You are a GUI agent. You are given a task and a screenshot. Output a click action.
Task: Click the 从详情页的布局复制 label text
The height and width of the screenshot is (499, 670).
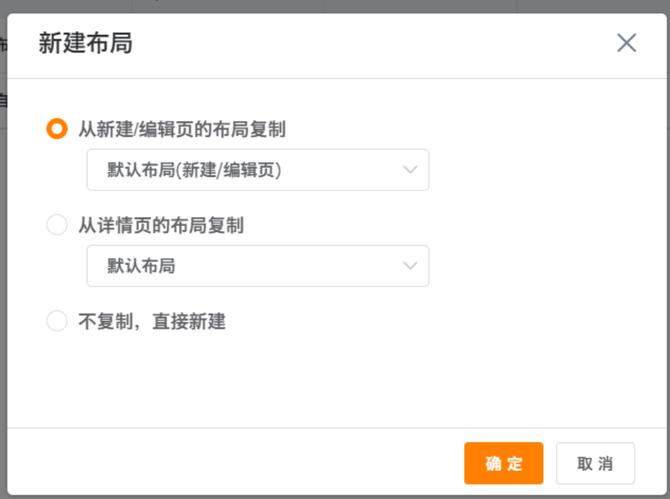point(161,226)
